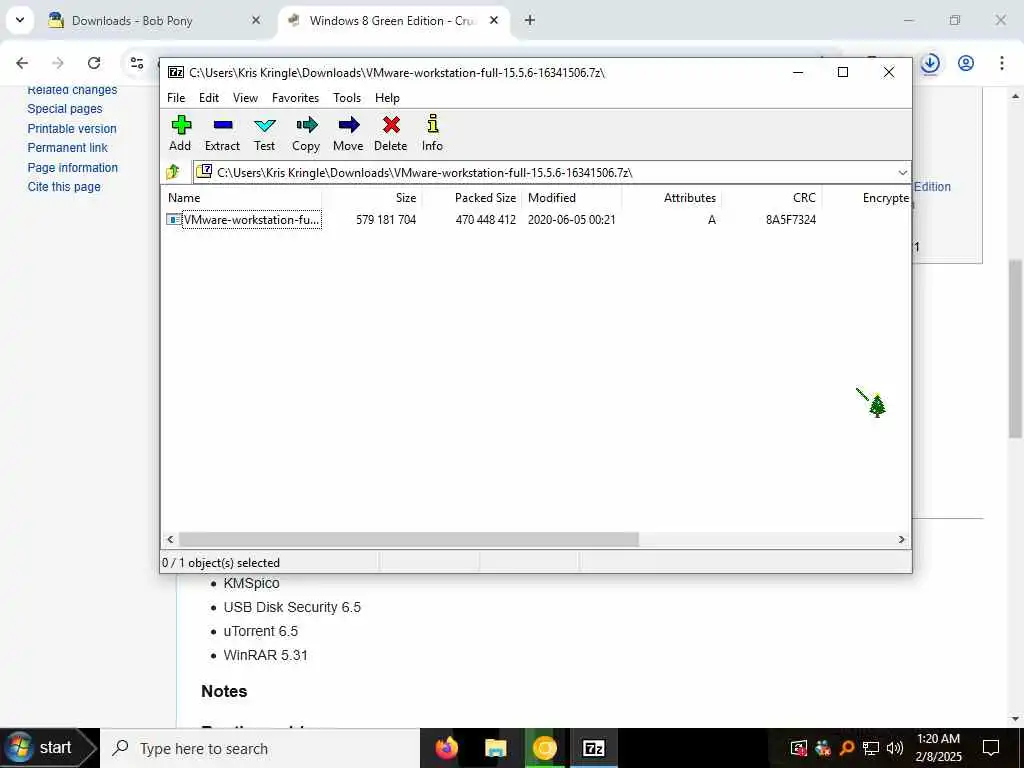Open the Chrome tab search dropdown
This screenshot has height=768, width=1024.
pyautogui.click(x=20, y=20)
